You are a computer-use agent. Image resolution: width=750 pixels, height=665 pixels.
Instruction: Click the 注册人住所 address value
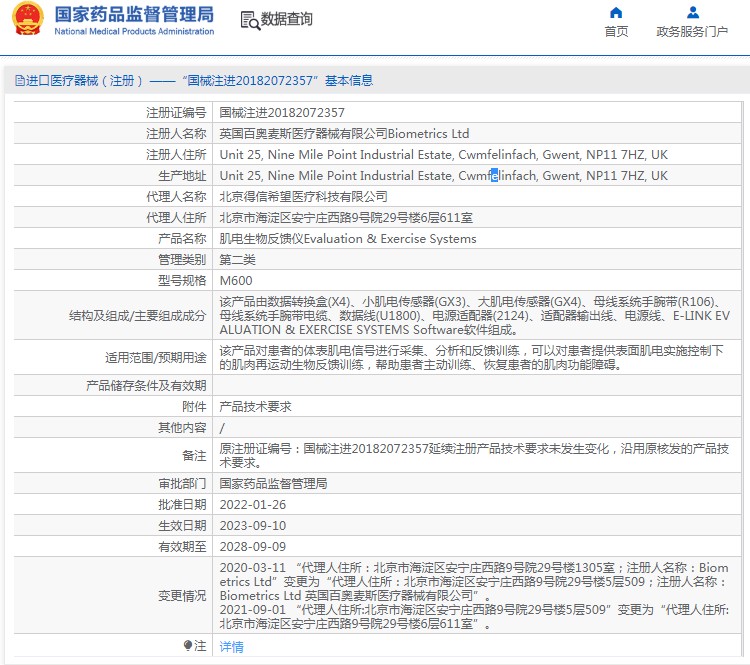pos(443,155)
